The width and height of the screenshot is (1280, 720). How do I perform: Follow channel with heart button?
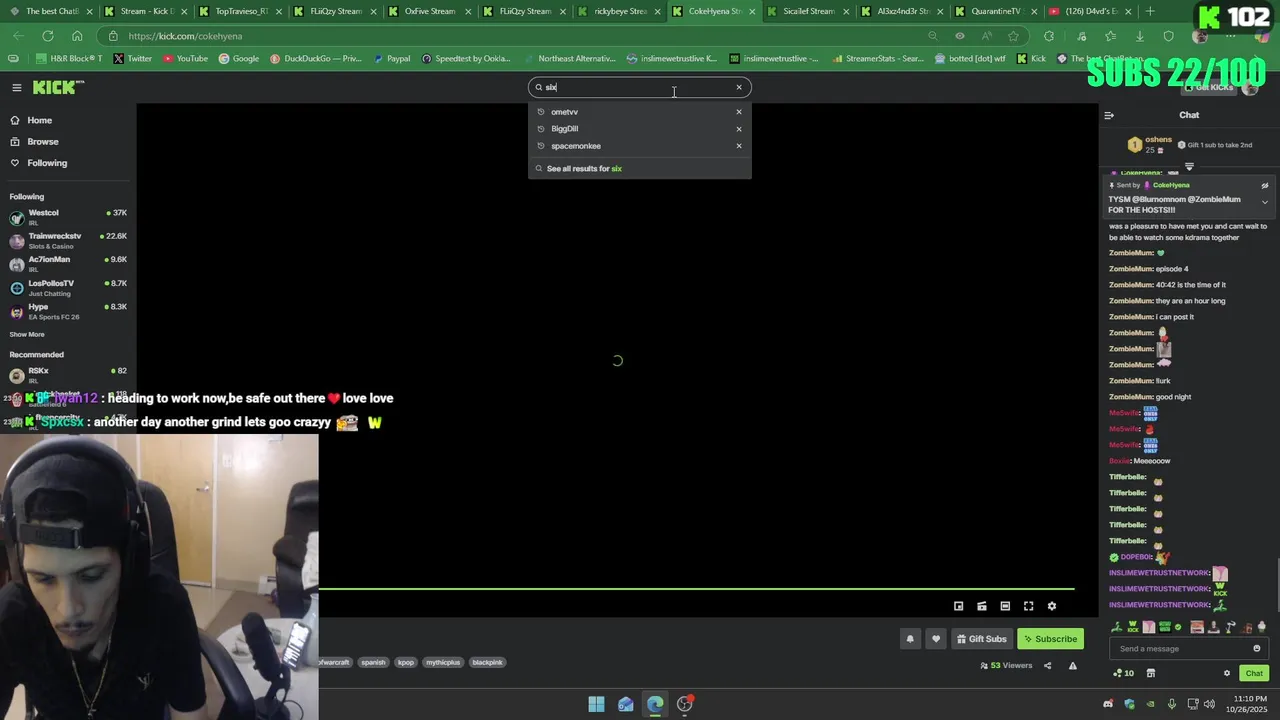coord(936,639)
